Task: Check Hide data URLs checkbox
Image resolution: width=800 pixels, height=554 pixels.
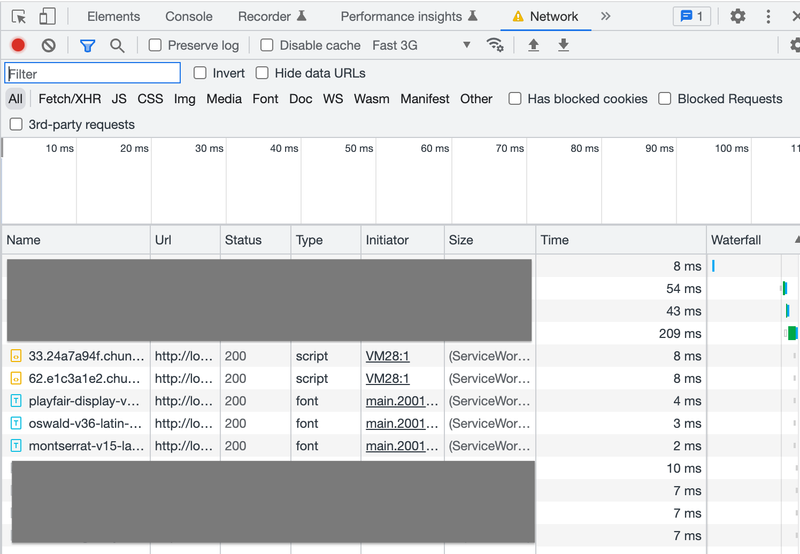Action: coord(262,73)
